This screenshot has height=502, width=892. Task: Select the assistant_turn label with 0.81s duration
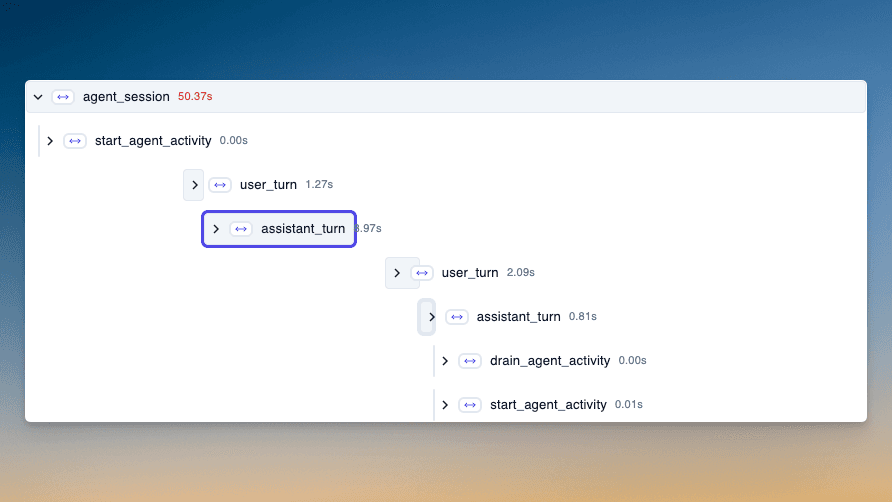[x=518, y=317]
